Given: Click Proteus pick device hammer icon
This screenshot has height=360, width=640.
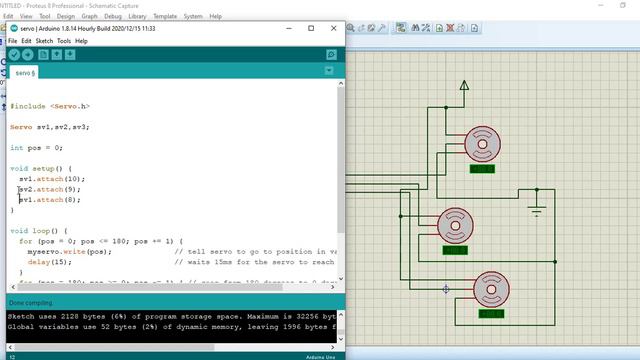Looking at the screenshot, I should tap(382, 28).
